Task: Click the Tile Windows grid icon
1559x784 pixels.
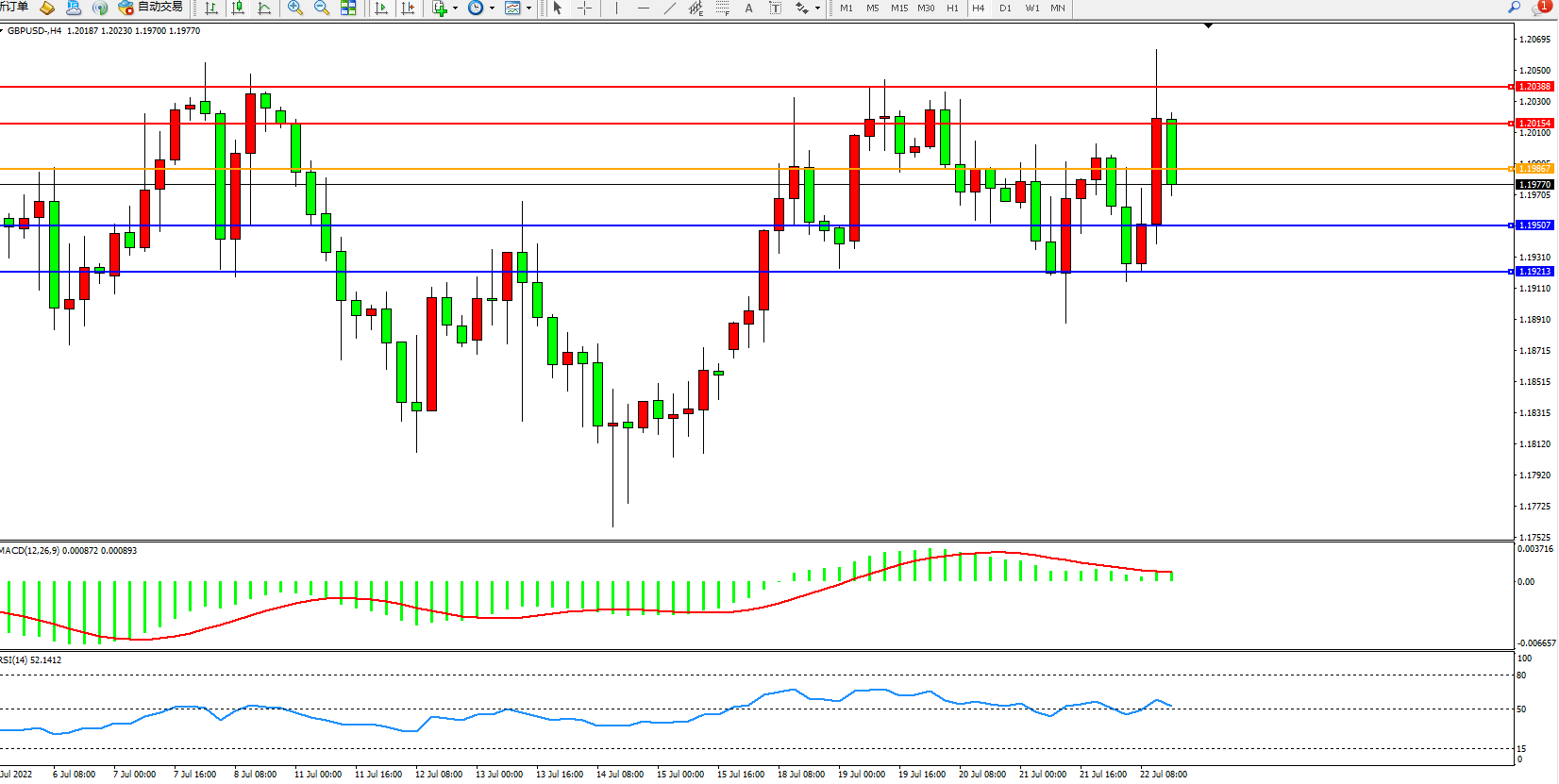Action: (x=348, y=8)
